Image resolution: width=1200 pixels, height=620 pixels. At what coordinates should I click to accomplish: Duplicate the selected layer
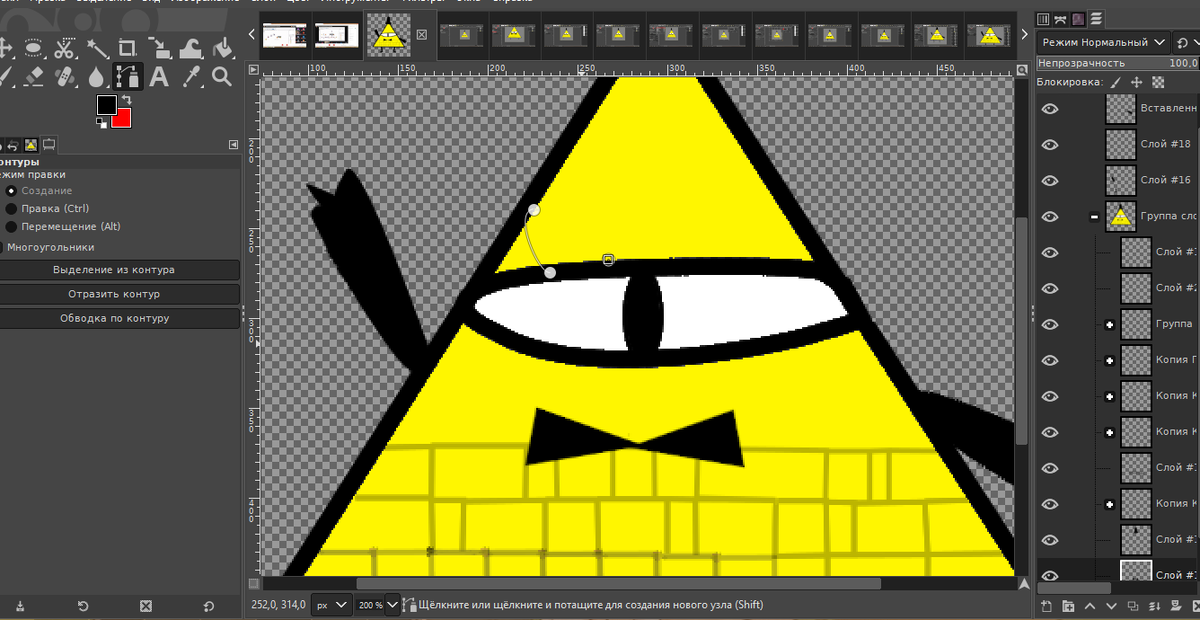pos(1135,606)
